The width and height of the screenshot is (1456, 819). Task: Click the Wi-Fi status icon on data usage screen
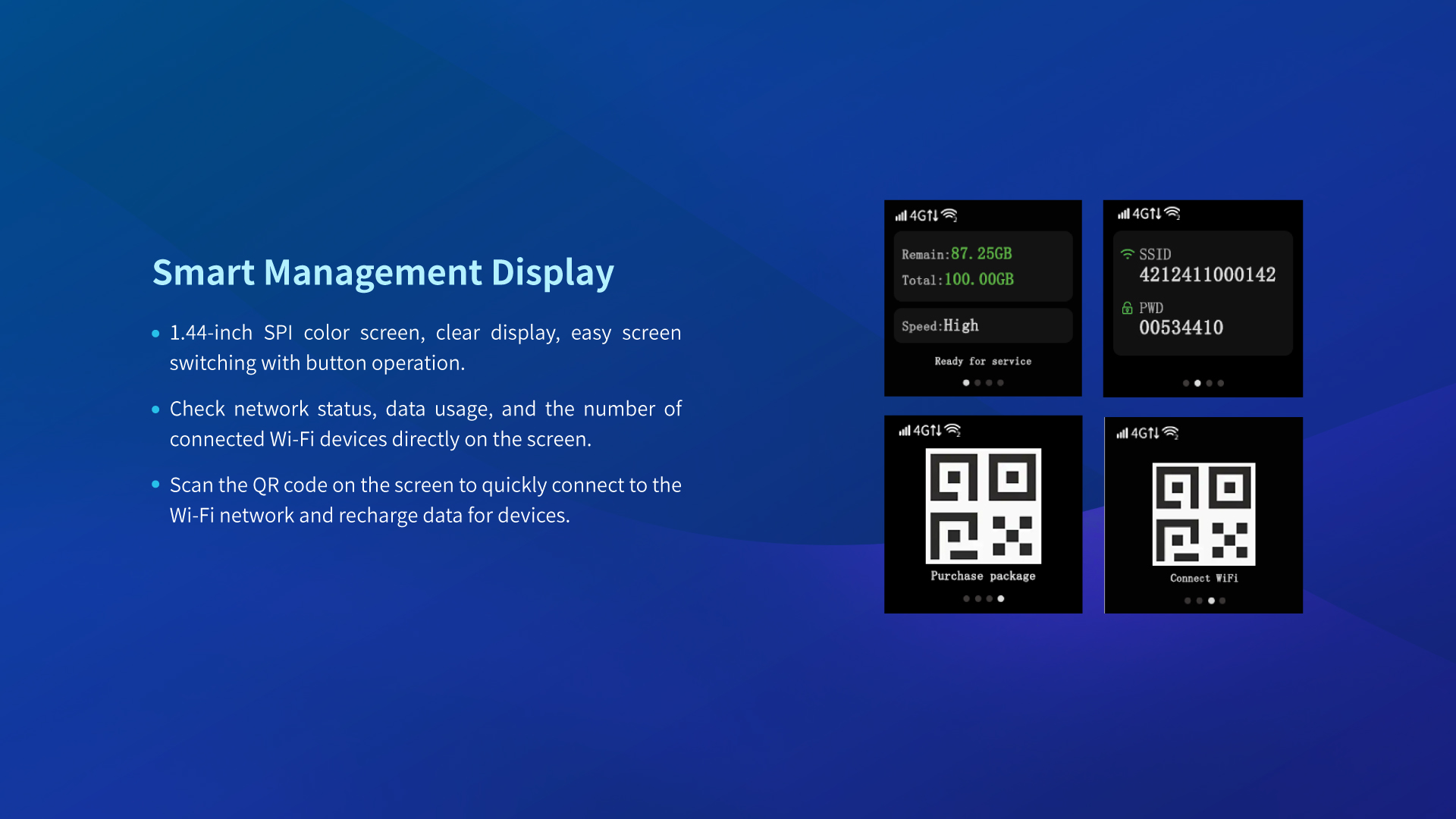click(949, 215)
